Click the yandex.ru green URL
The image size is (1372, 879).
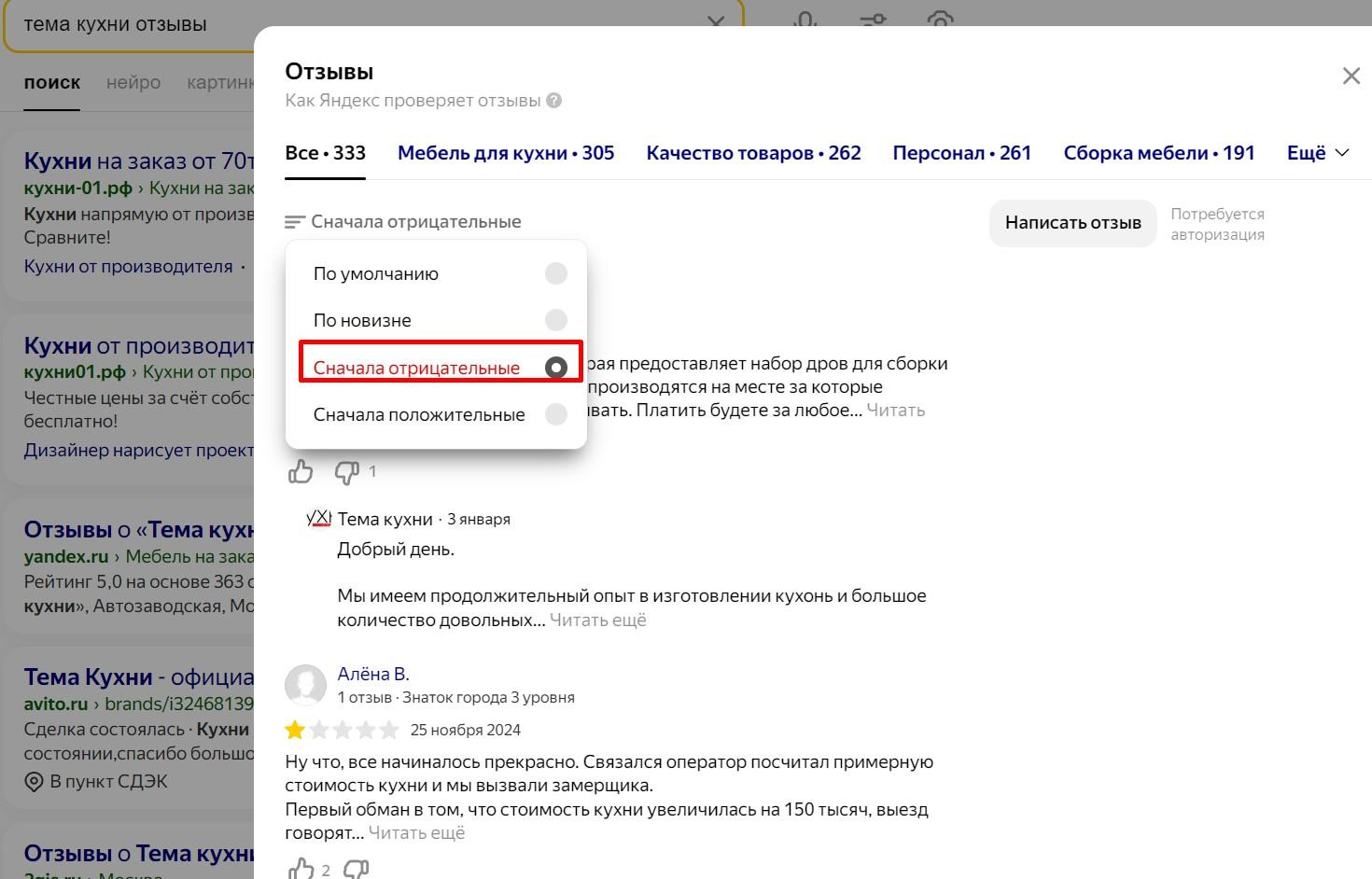pos(66,556)
